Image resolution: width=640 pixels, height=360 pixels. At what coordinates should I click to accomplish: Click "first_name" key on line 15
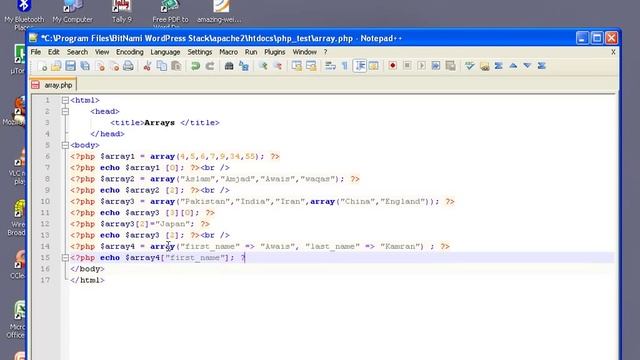coord(195,258)
